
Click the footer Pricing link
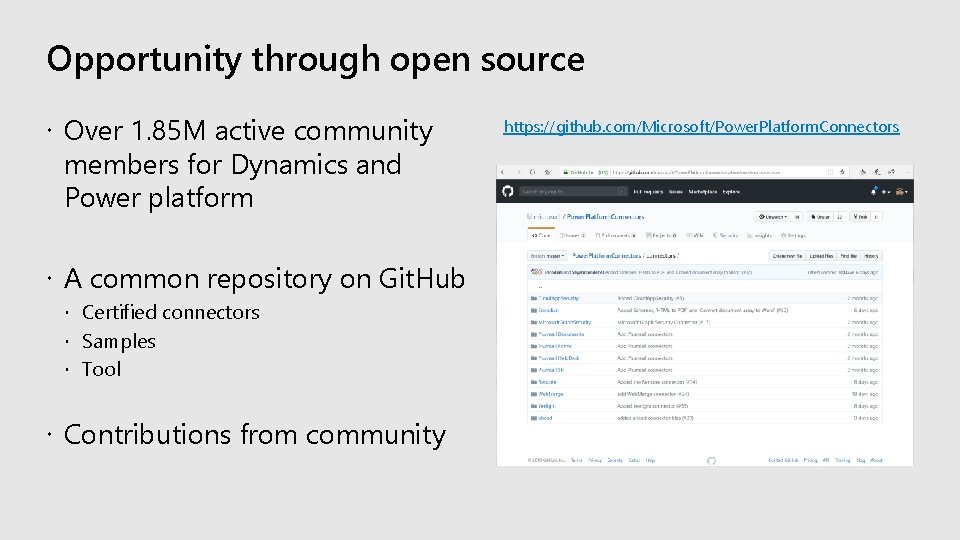coord(811,460)
